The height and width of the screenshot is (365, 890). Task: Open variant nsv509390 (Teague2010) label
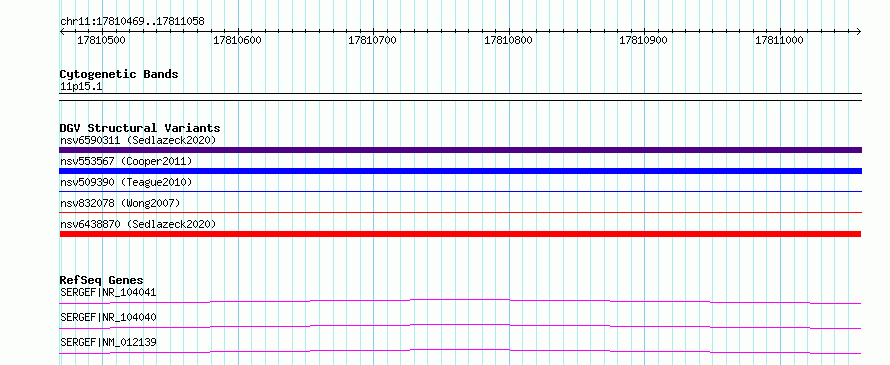coord(126,182)
